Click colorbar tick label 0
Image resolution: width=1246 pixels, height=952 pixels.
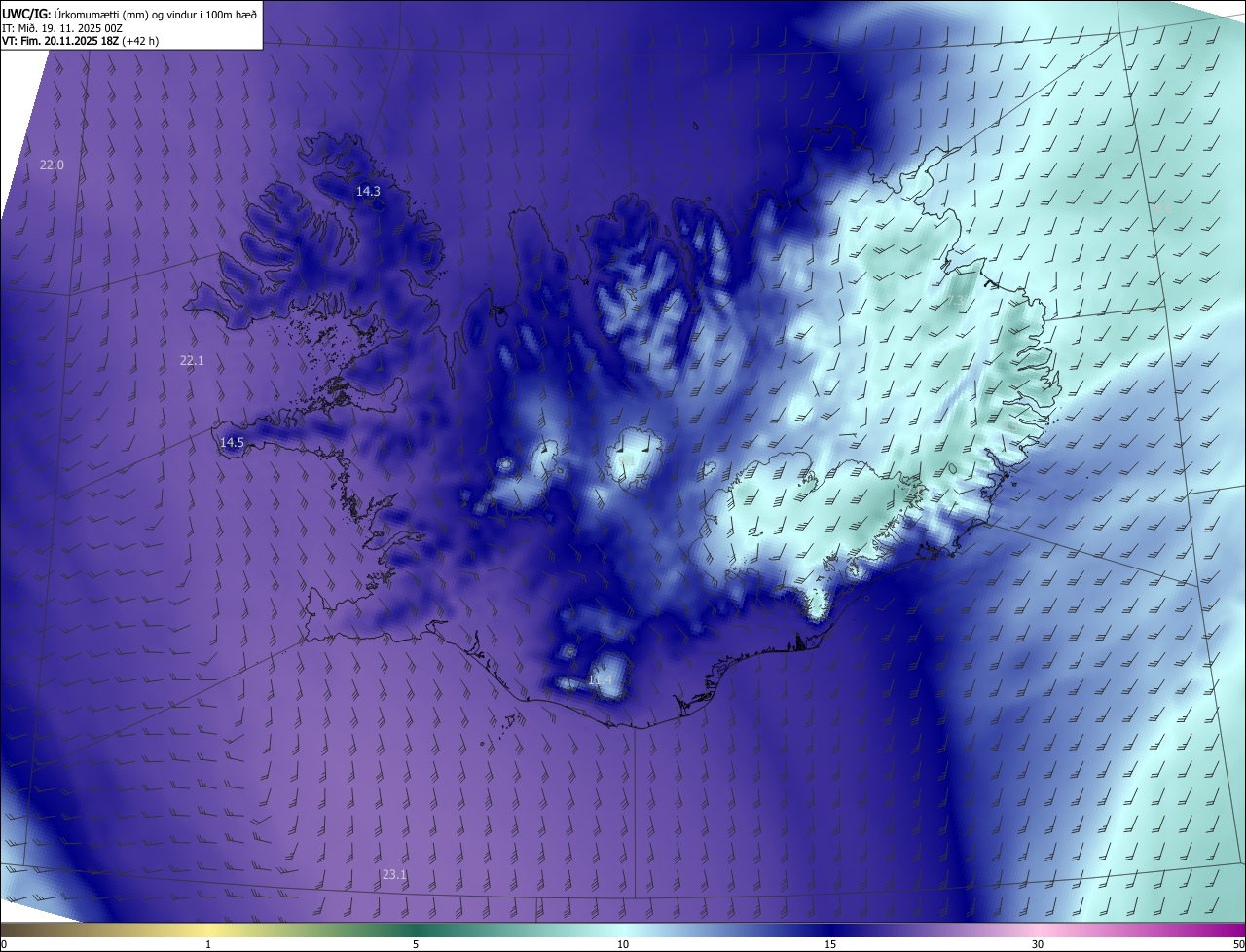(4, 944)
